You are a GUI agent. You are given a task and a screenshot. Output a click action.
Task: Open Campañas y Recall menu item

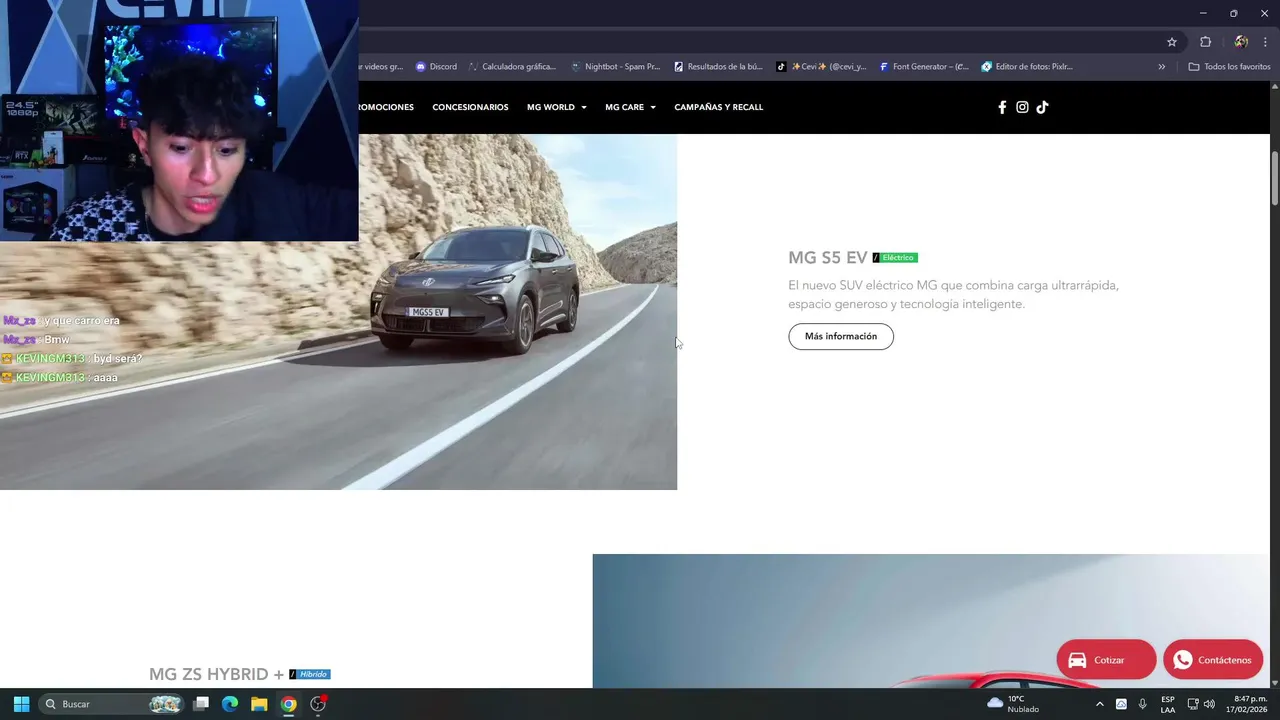718,107
